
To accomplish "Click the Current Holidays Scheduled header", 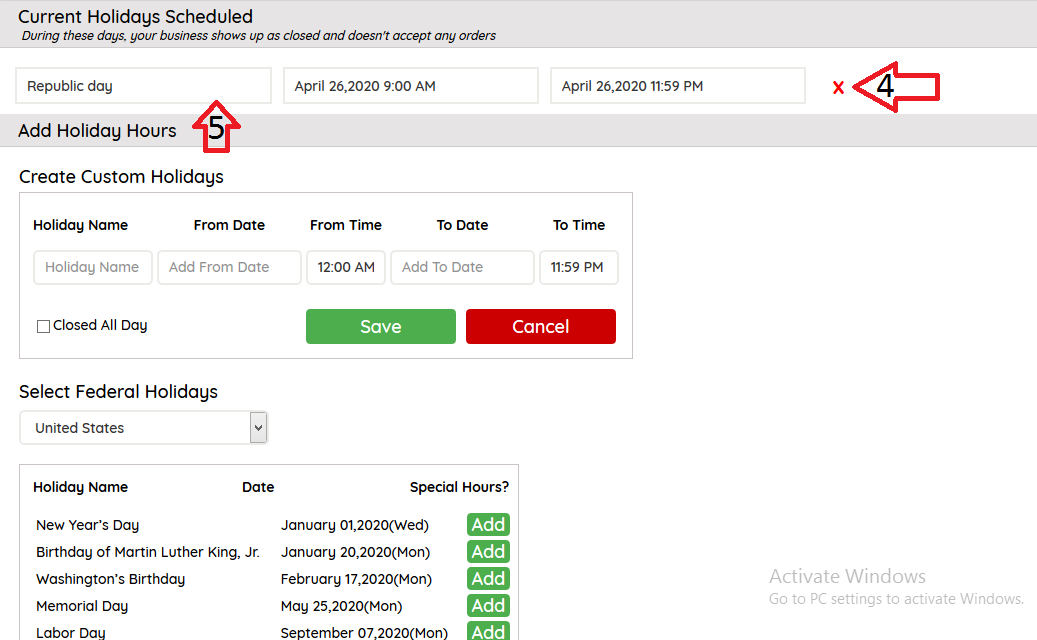I will [x=135, y=17].
